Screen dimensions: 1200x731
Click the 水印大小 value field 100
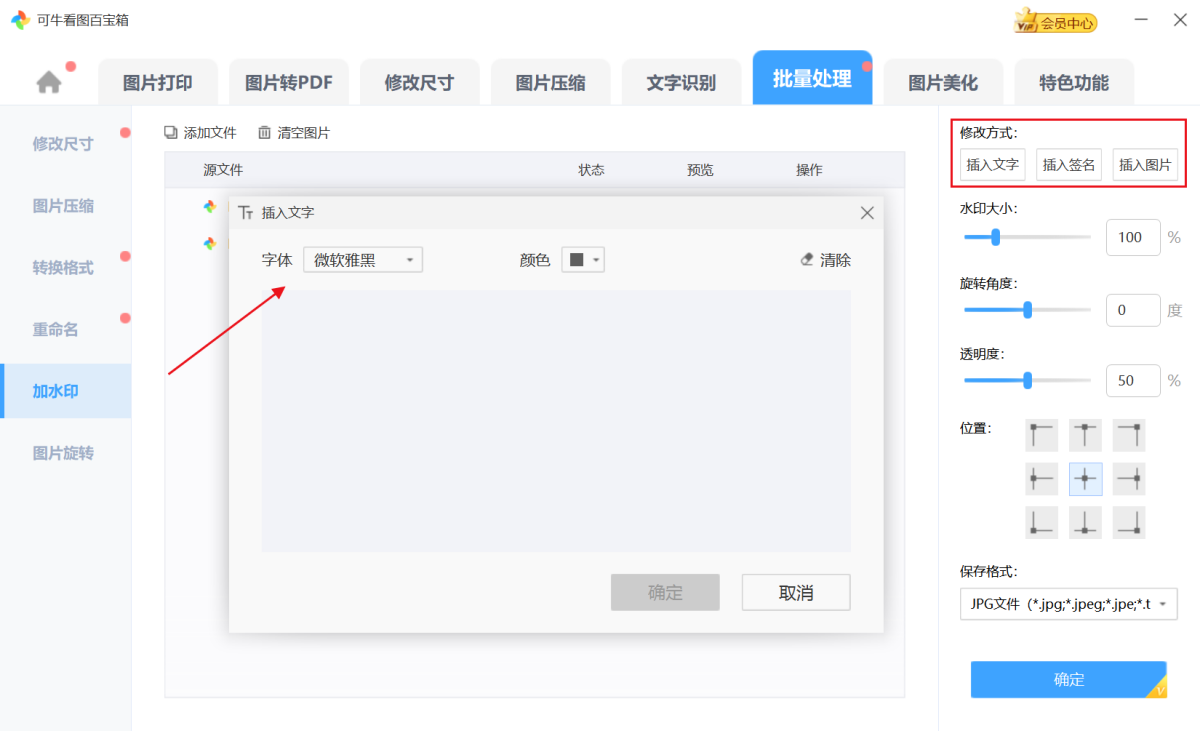(1133, 237)
